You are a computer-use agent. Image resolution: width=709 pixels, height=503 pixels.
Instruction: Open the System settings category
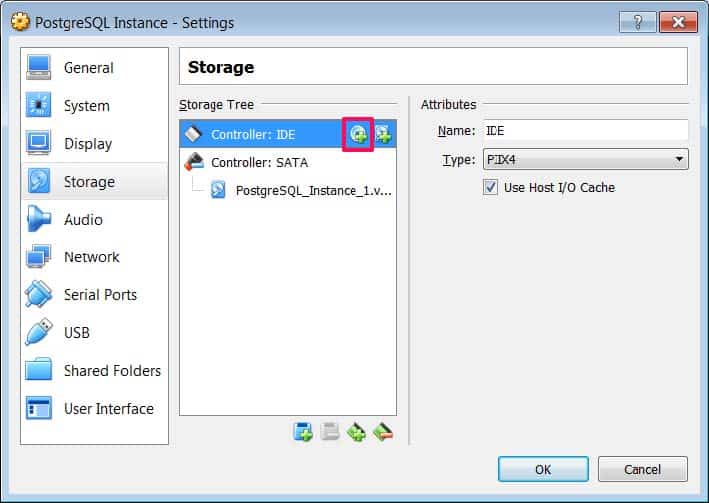[x=95, y=106]
